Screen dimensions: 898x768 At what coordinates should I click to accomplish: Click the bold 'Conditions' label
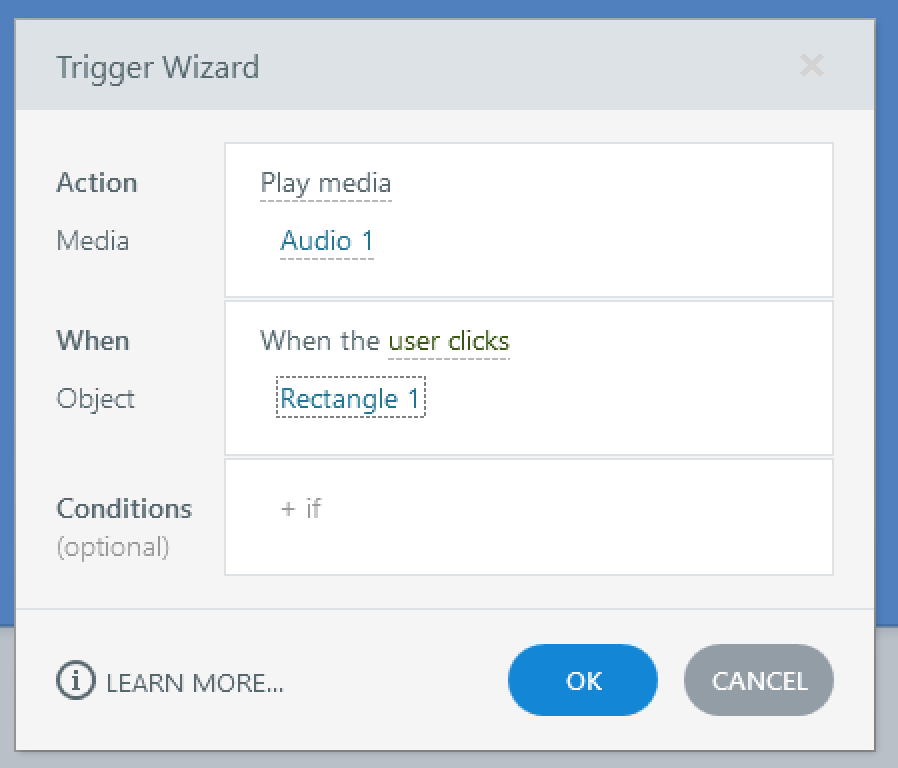(124, 508)
